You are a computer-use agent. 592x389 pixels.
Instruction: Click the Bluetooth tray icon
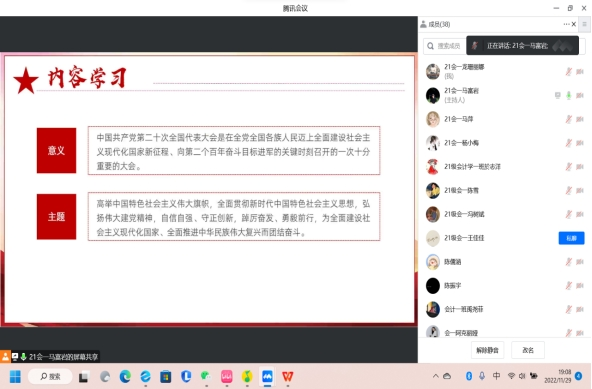(469, 376)
